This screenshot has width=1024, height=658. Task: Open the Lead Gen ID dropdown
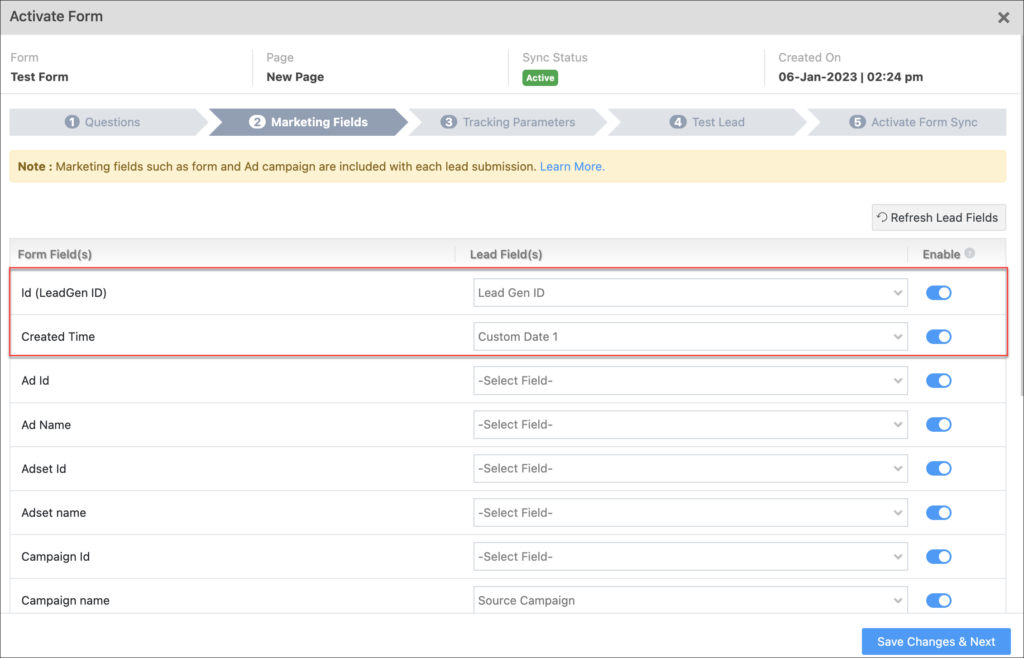coord(690,292)
